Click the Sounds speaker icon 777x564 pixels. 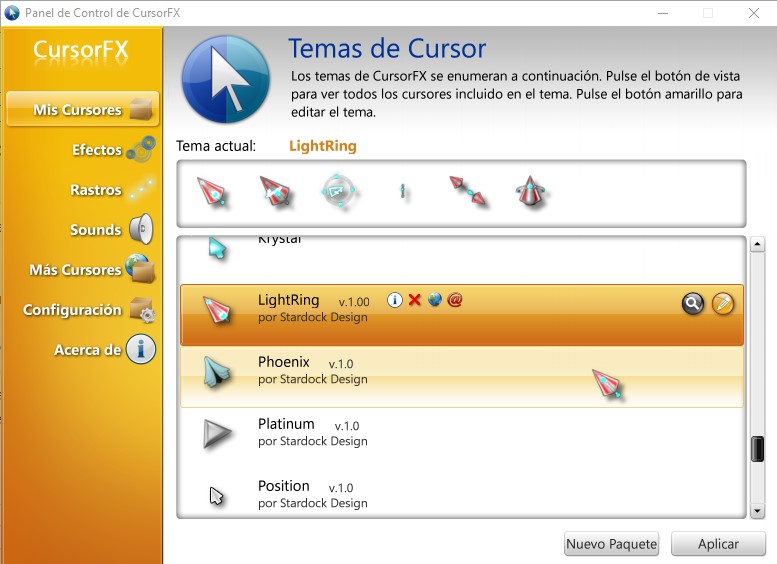142,229
